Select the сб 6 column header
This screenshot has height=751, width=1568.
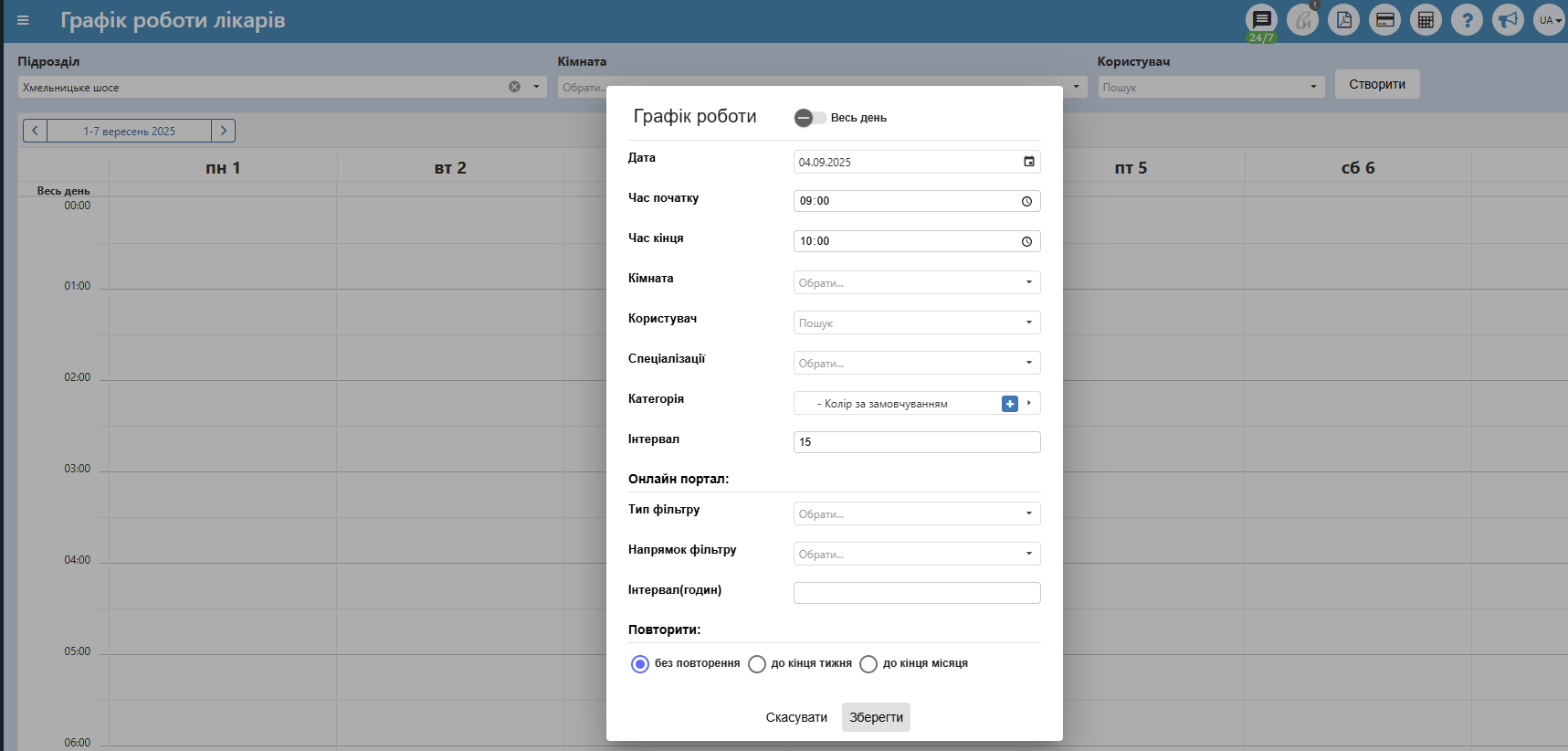click(1358, 168)
